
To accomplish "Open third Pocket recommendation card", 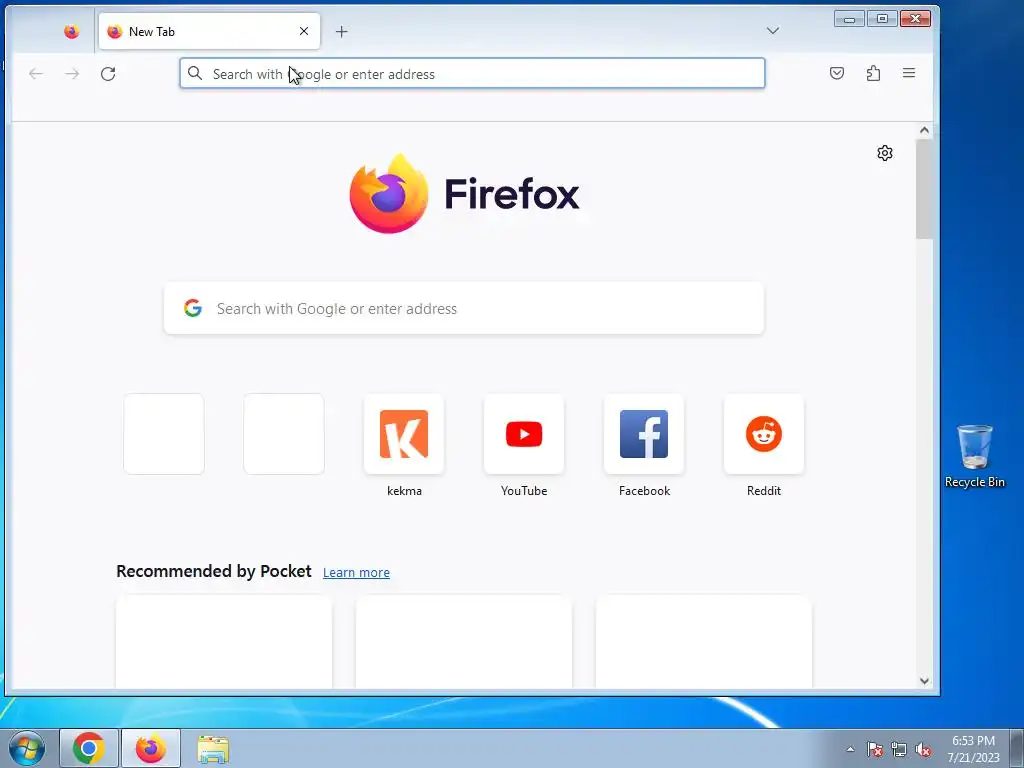I will (704, 642).
